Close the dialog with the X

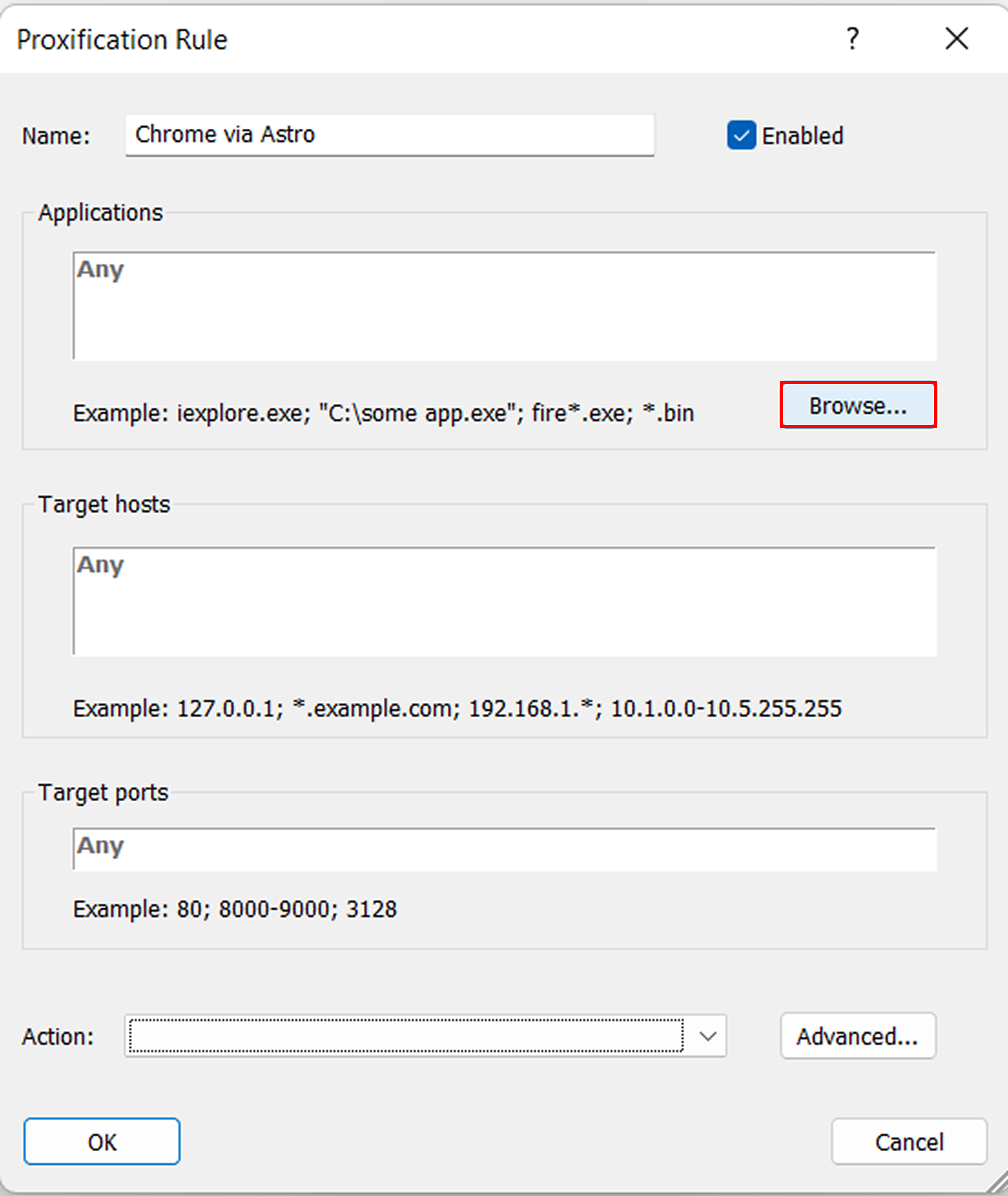click(957, 39)
